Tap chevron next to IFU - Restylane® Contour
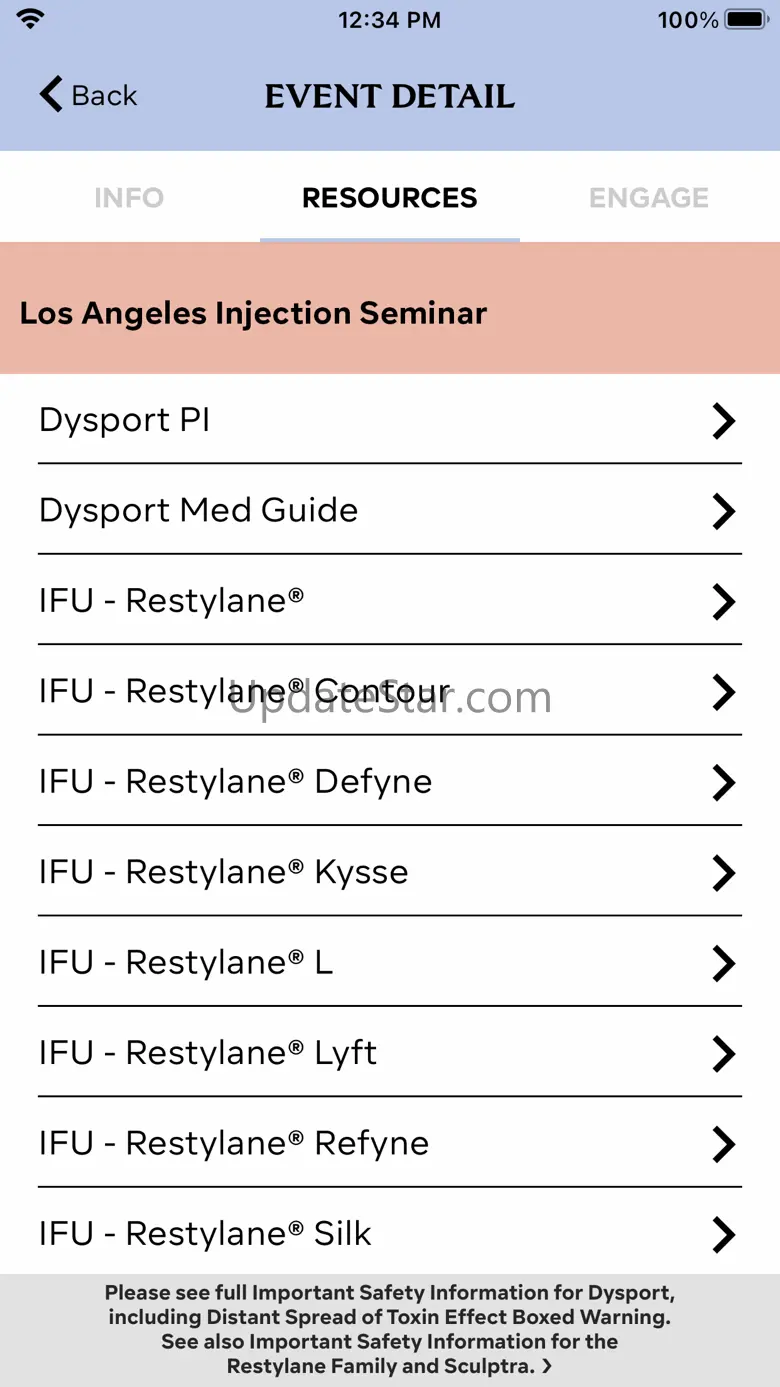Screen dimensions: 780x1387 point(723,692)
